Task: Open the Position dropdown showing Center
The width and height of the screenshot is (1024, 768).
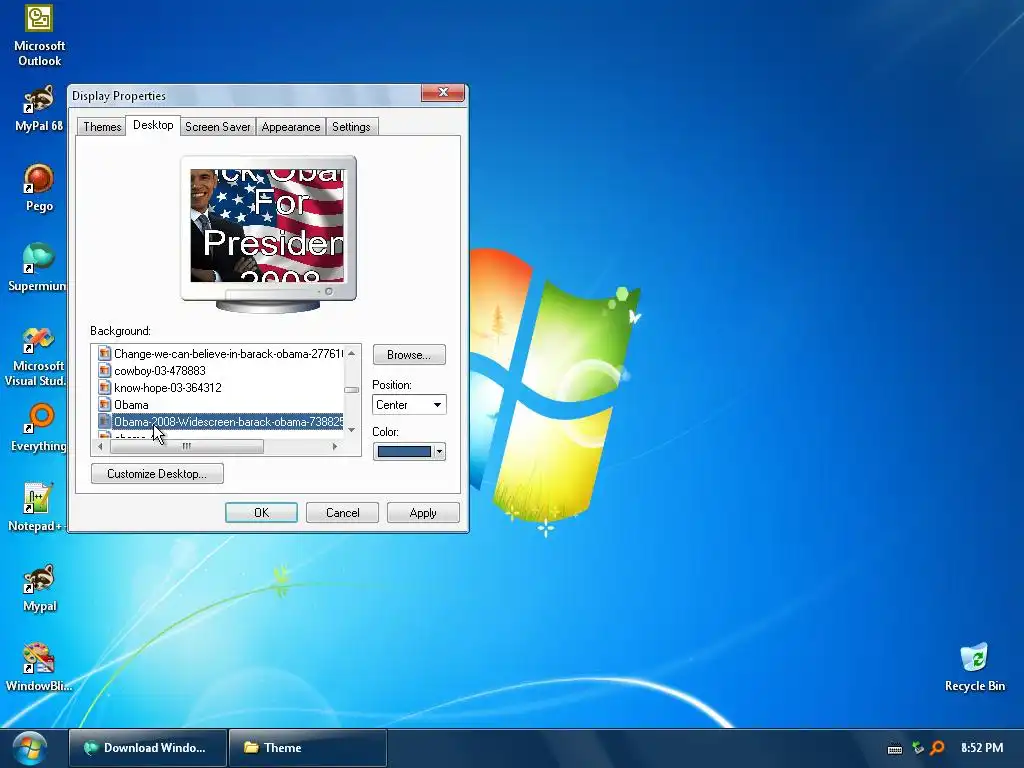Action: click(x=409, y=405)
